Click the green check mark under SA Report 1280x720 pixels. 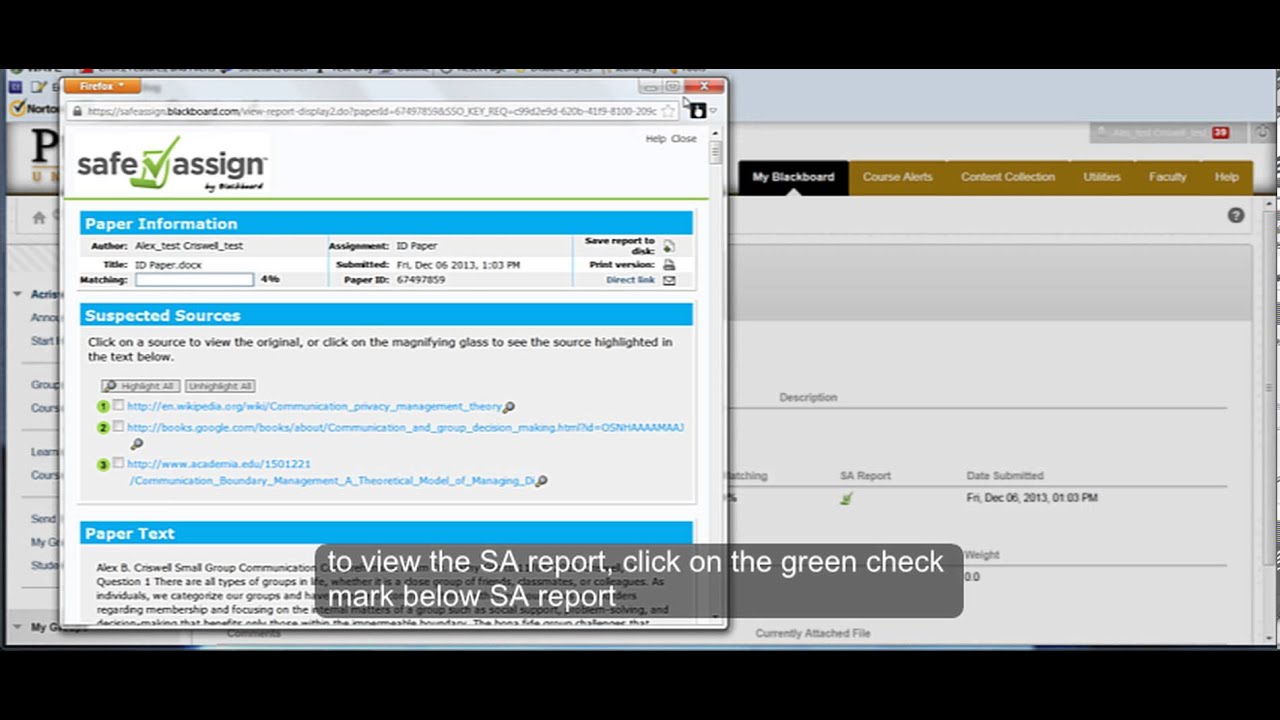pos(847,498)
